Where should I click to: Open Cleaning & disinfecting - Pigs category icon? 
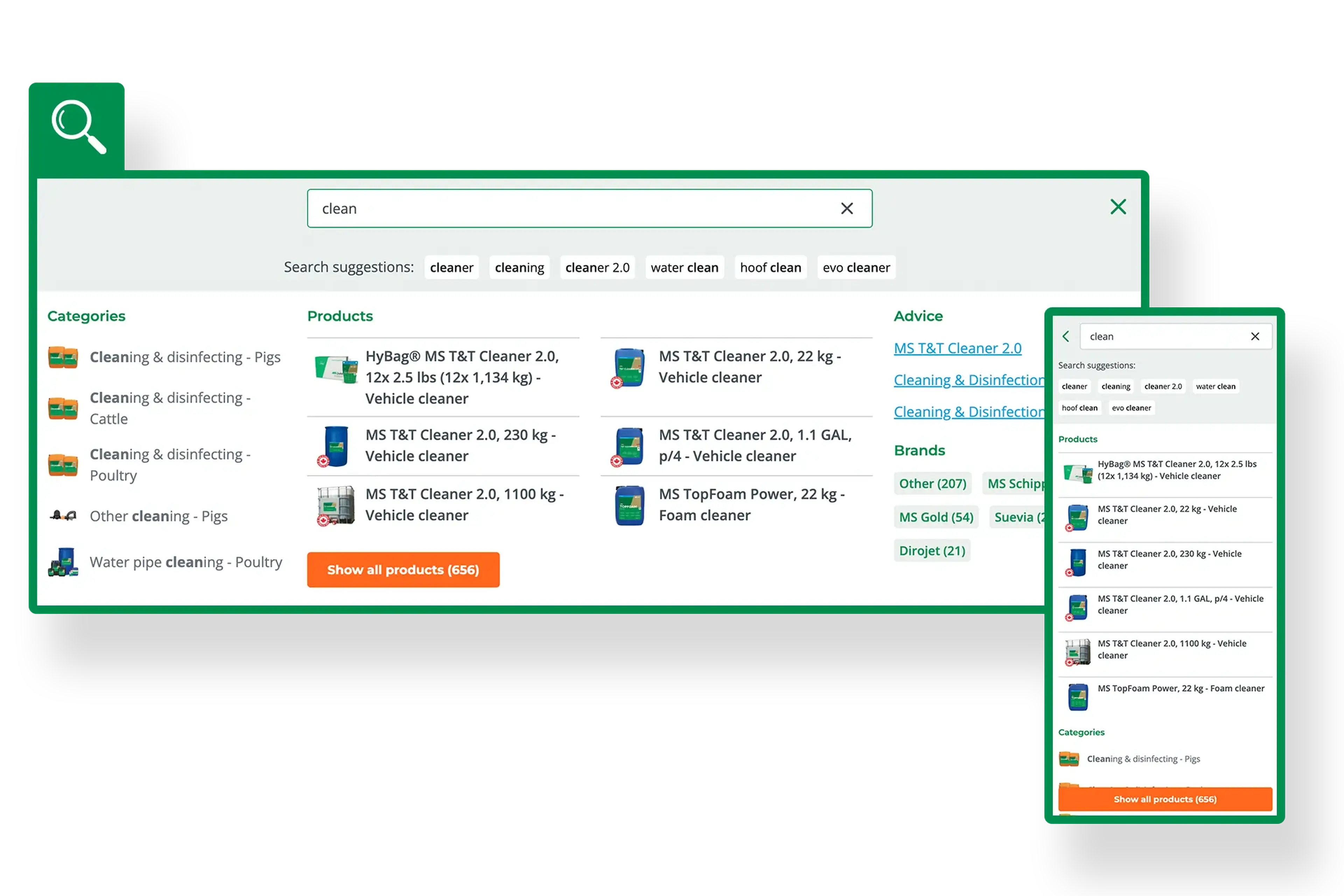(x=63, y=358)
